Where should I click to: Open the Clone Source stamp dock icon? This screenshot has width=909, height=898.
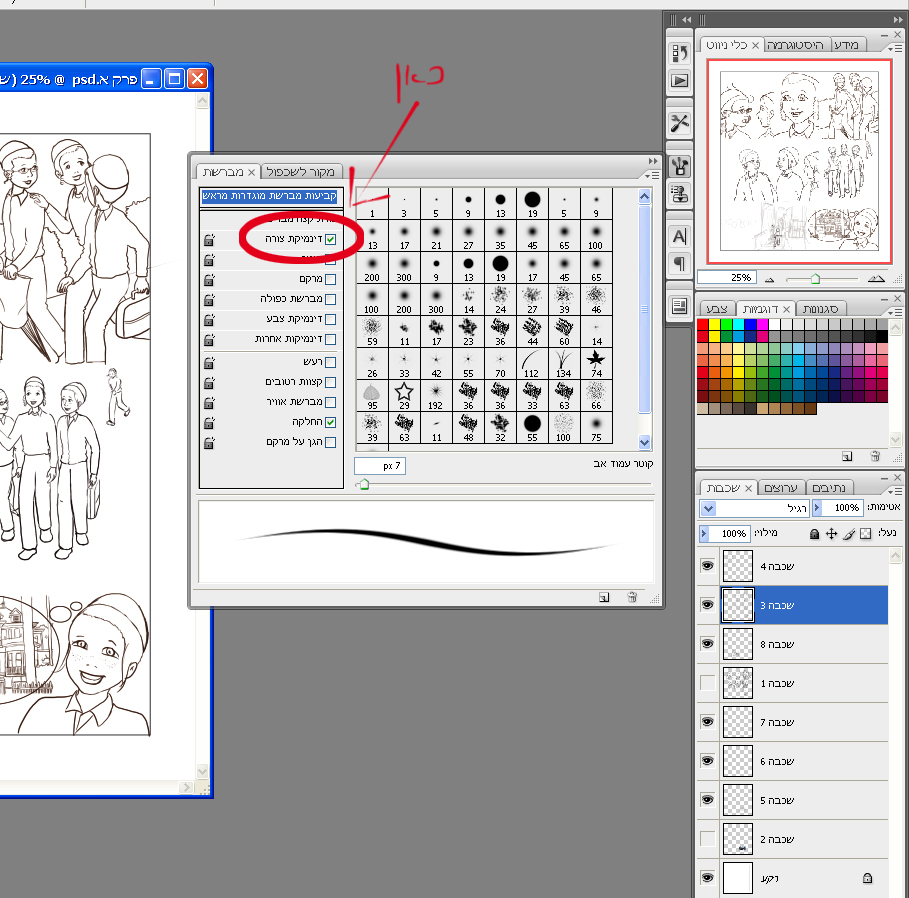click(x=679, y=192)
